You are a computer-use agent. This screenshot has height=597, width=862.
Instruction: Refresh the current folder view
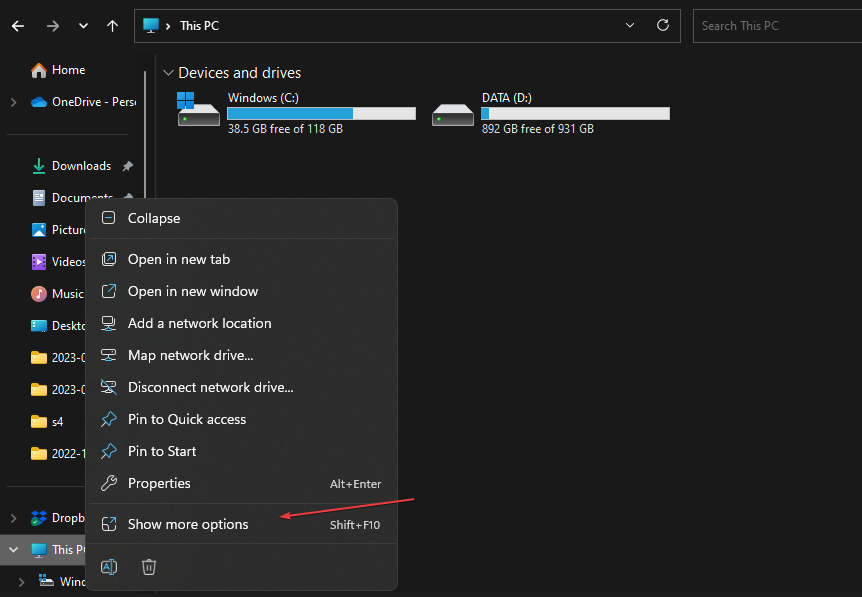click(662, 26)
